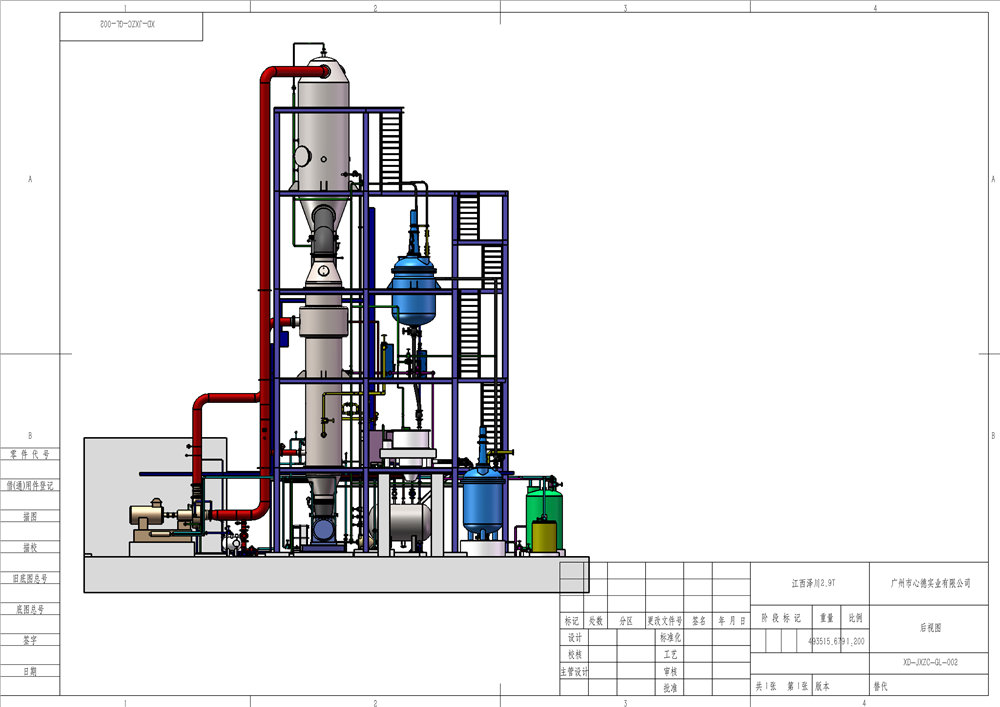The image size is (1000, 707).
Task: Click the yellow container beside green tank
Action: pos(544,534)
